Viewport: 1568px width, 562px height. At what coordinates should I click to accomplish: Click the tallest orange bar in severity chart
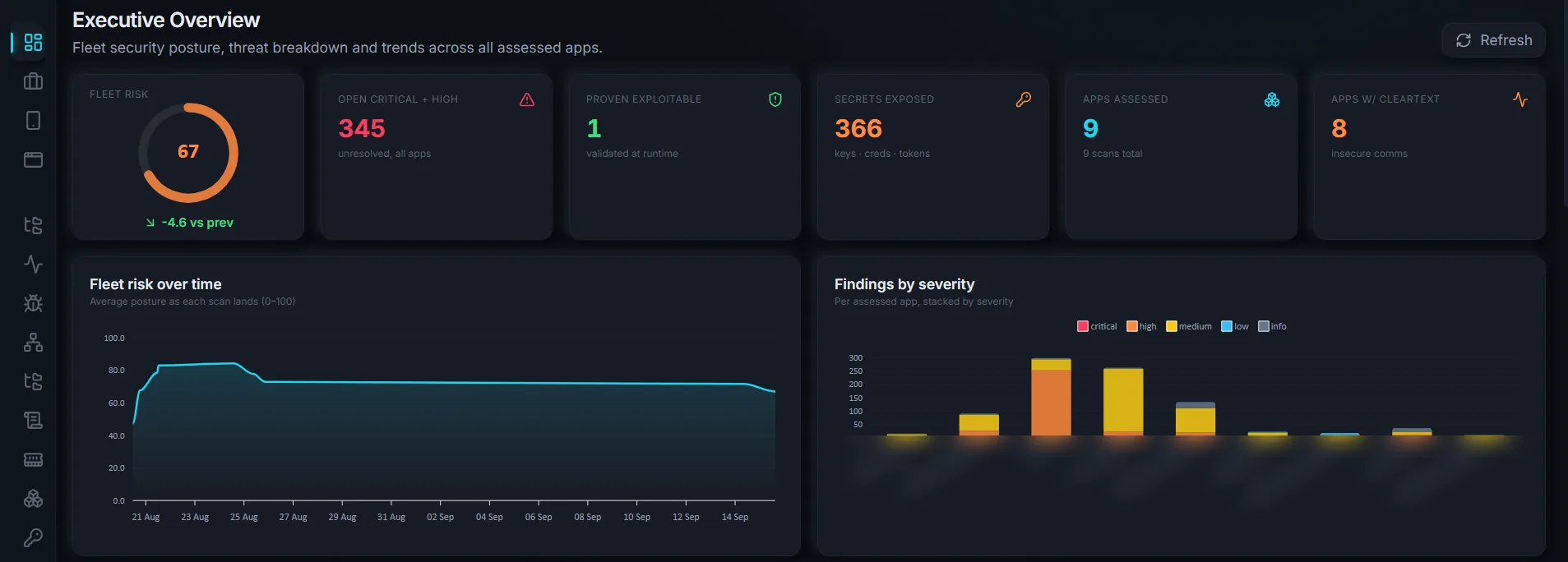point(1051,402)
